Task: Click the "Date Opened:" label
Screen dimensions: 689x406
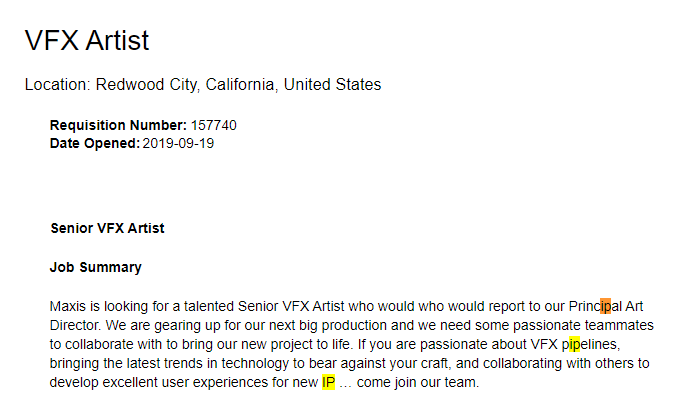Action: point(95,143)
